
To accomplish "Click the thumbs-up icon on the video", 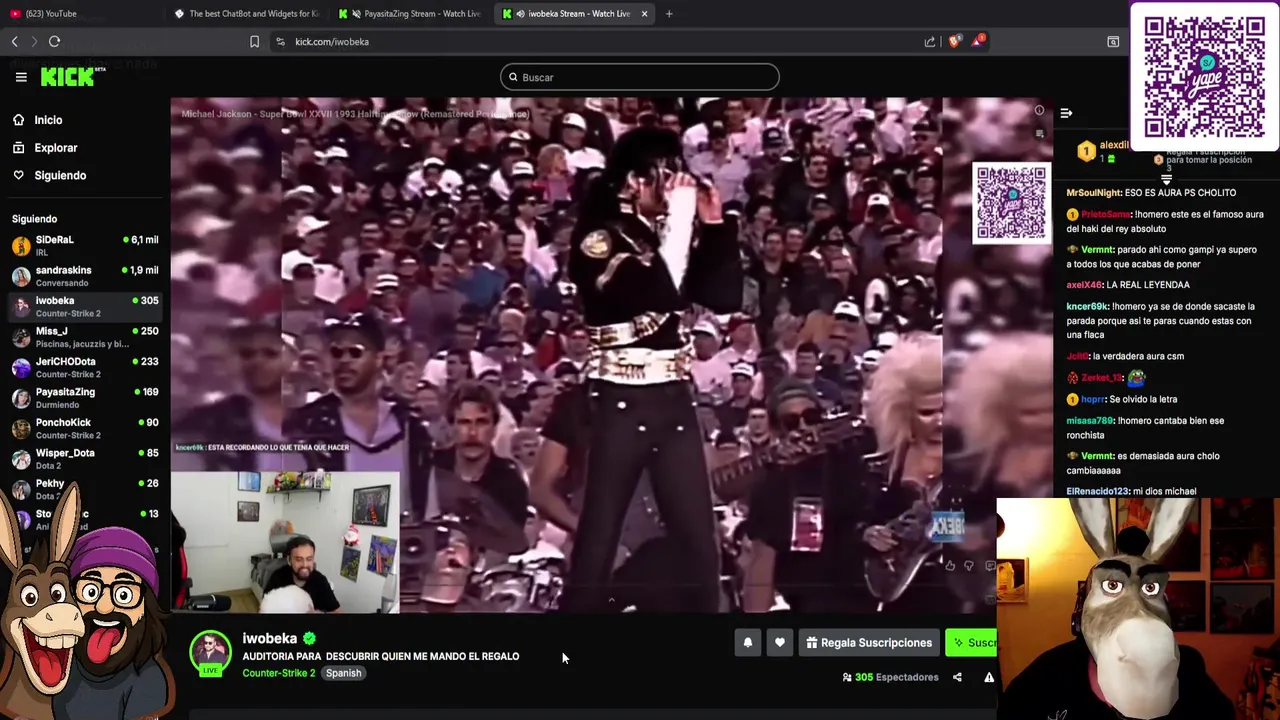I will click(x=950, y=566).
